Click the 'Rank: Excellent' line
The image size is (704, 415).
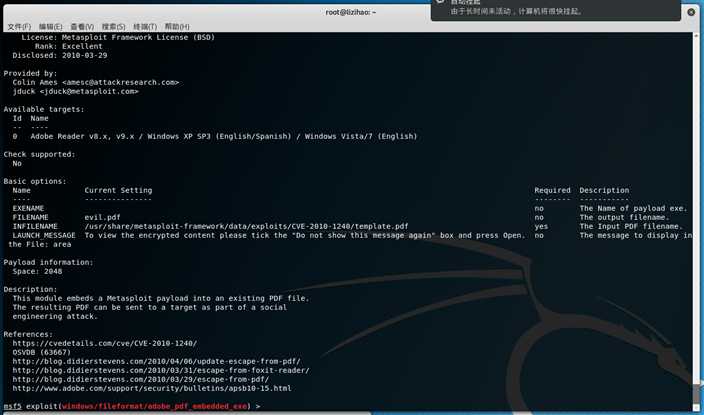[x=69, y=46]
